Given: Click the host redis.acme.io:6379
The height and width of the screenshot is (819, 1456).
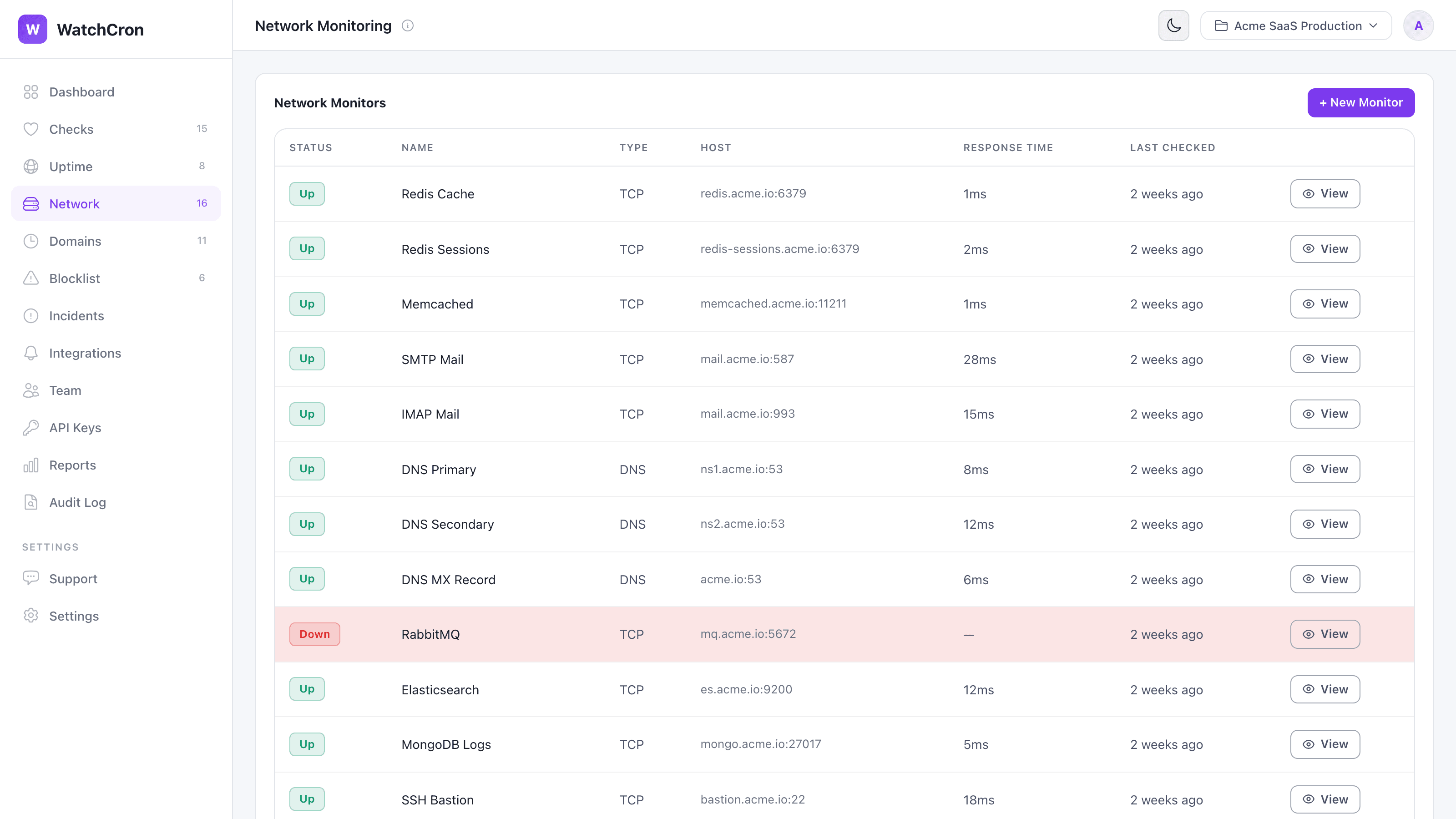Looking at the screenshot, I should [x=753, y=193].
